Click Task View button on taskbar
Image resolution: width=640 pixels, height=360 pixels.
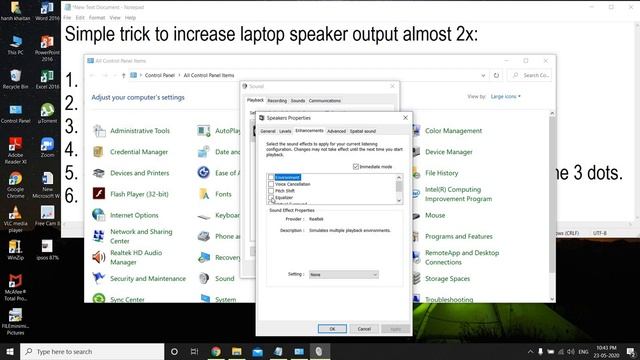coord(195,351)
